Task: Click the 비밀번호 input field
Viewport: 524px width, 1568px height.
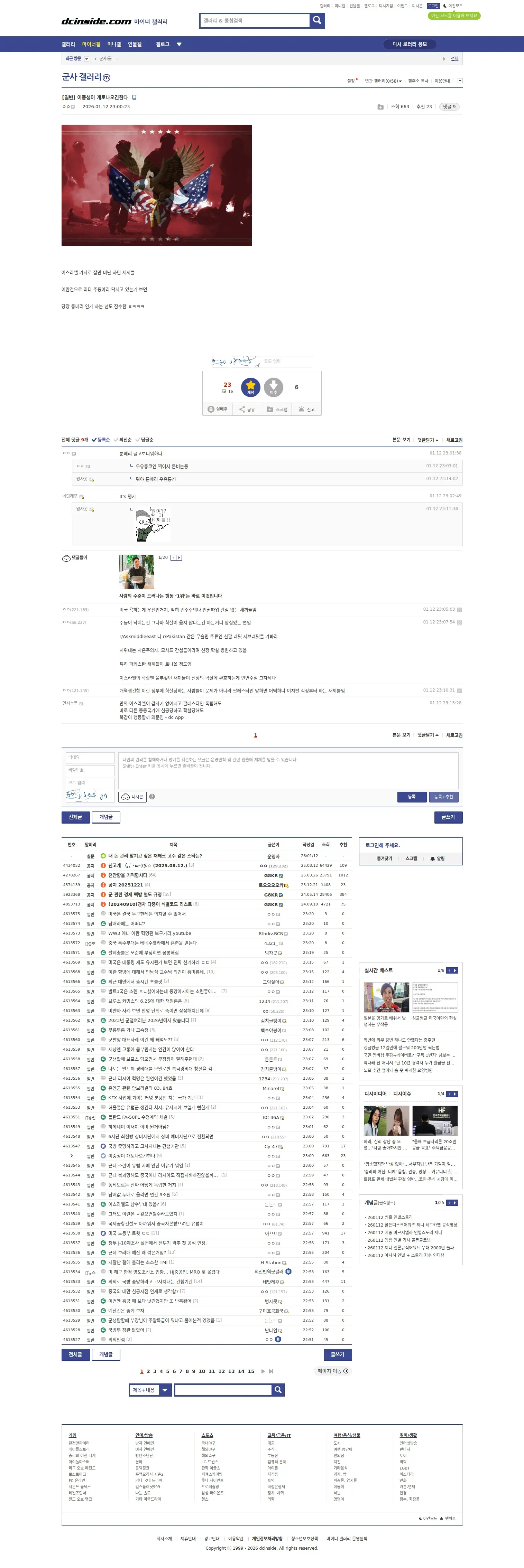Action: (90, 770)
